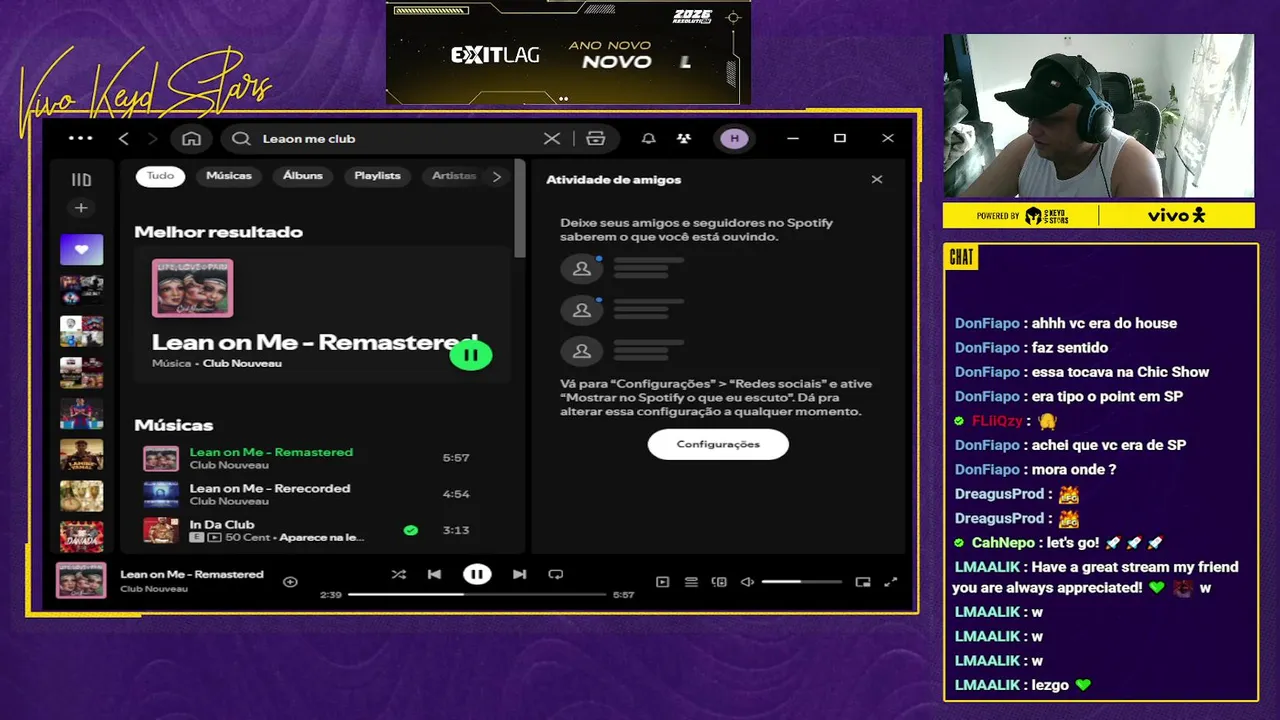The image size is (1280, 720).
Task: Open the Browse icon in search bar
Action: pyautogui.click(x=596, y=138)
